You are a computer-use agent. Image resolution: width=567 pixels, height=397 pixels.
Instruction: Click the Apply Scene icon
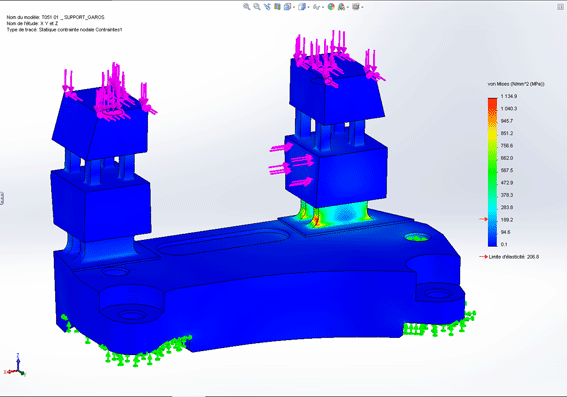tap(342, 7)
